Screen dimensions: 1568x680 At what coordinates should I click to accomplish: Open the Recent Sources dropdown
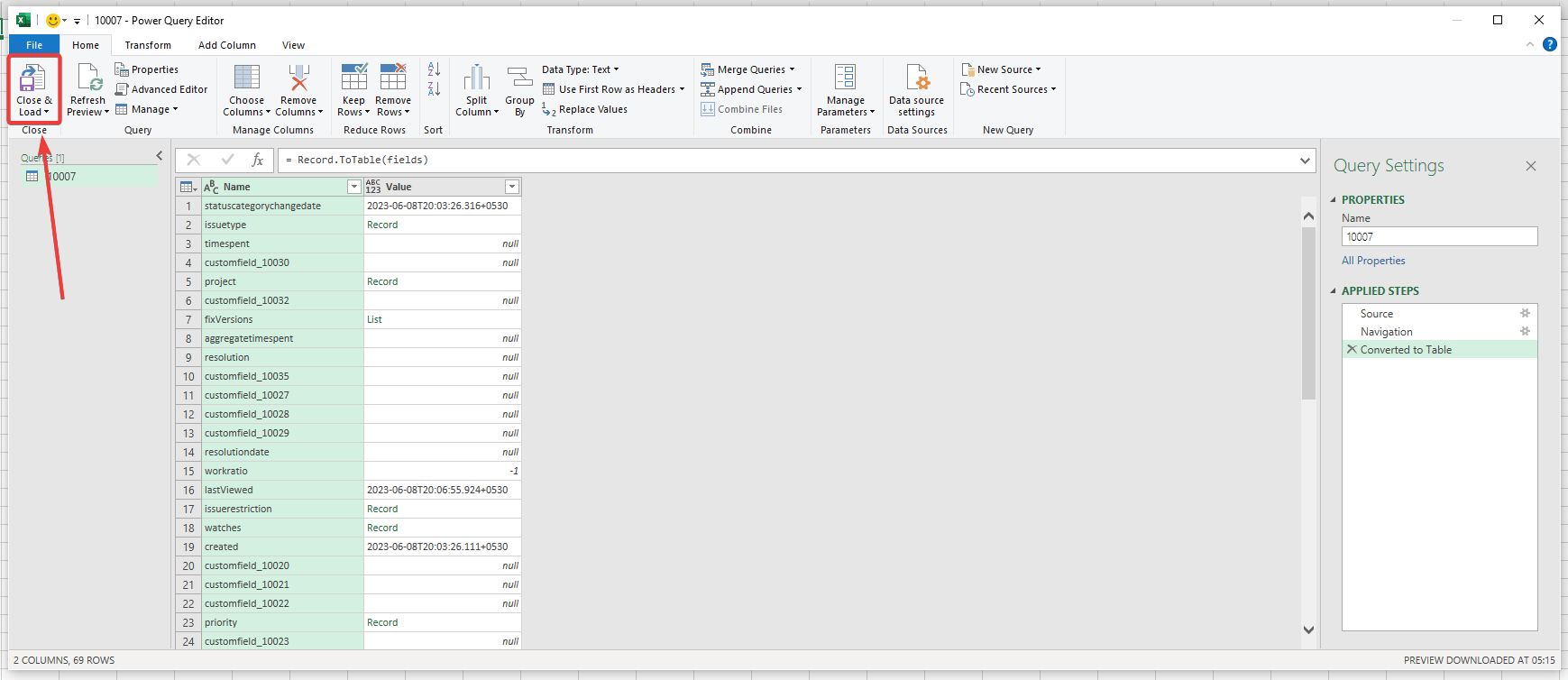1008,89
